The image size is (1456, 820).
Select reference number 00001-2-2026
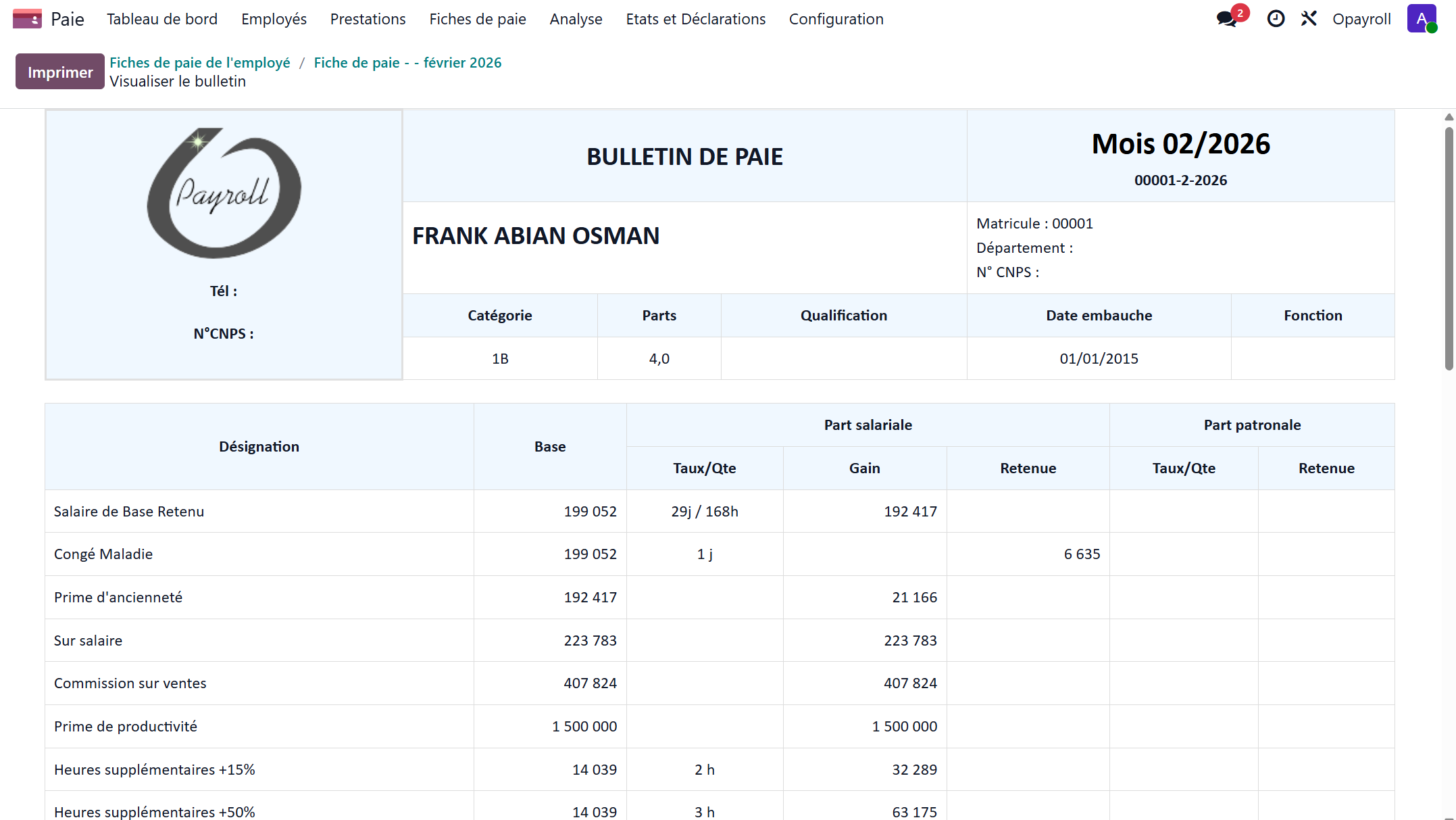coord(1180,180)
